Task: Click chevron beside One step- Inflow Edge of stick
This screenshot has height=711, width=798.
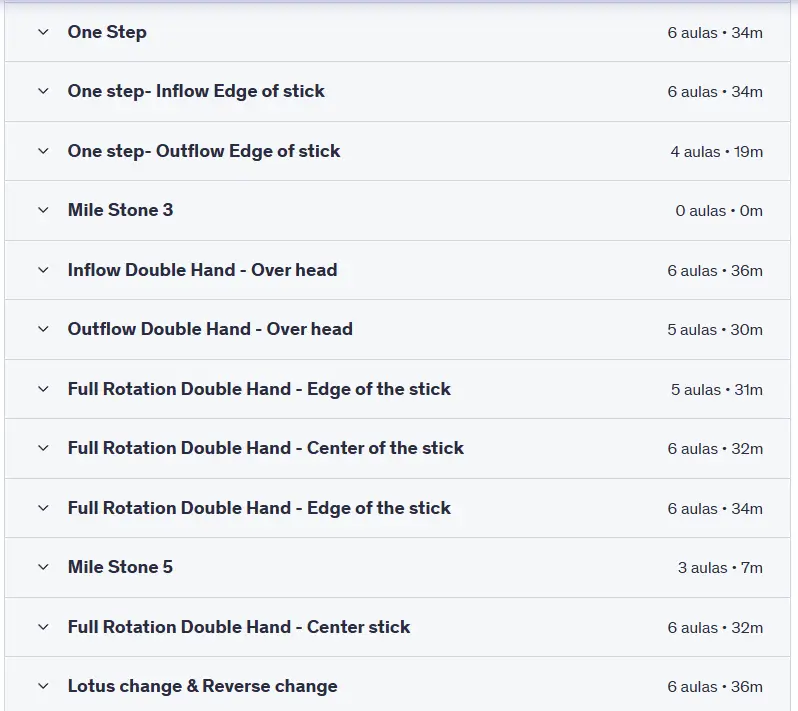Action: (x=43, y=91)
